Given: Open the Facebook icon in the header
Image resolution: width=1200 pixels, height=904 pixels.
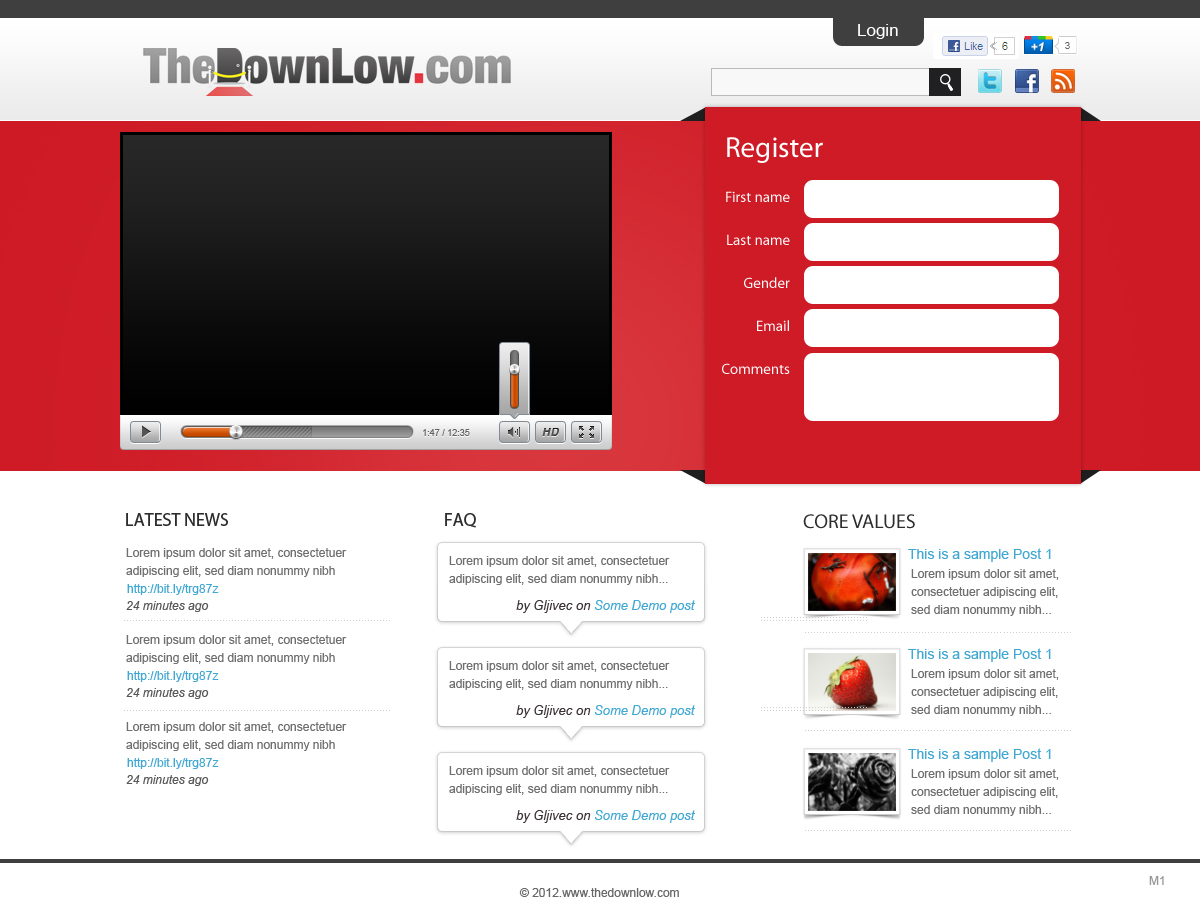Looking at the screenshot, I should 1026,81.
